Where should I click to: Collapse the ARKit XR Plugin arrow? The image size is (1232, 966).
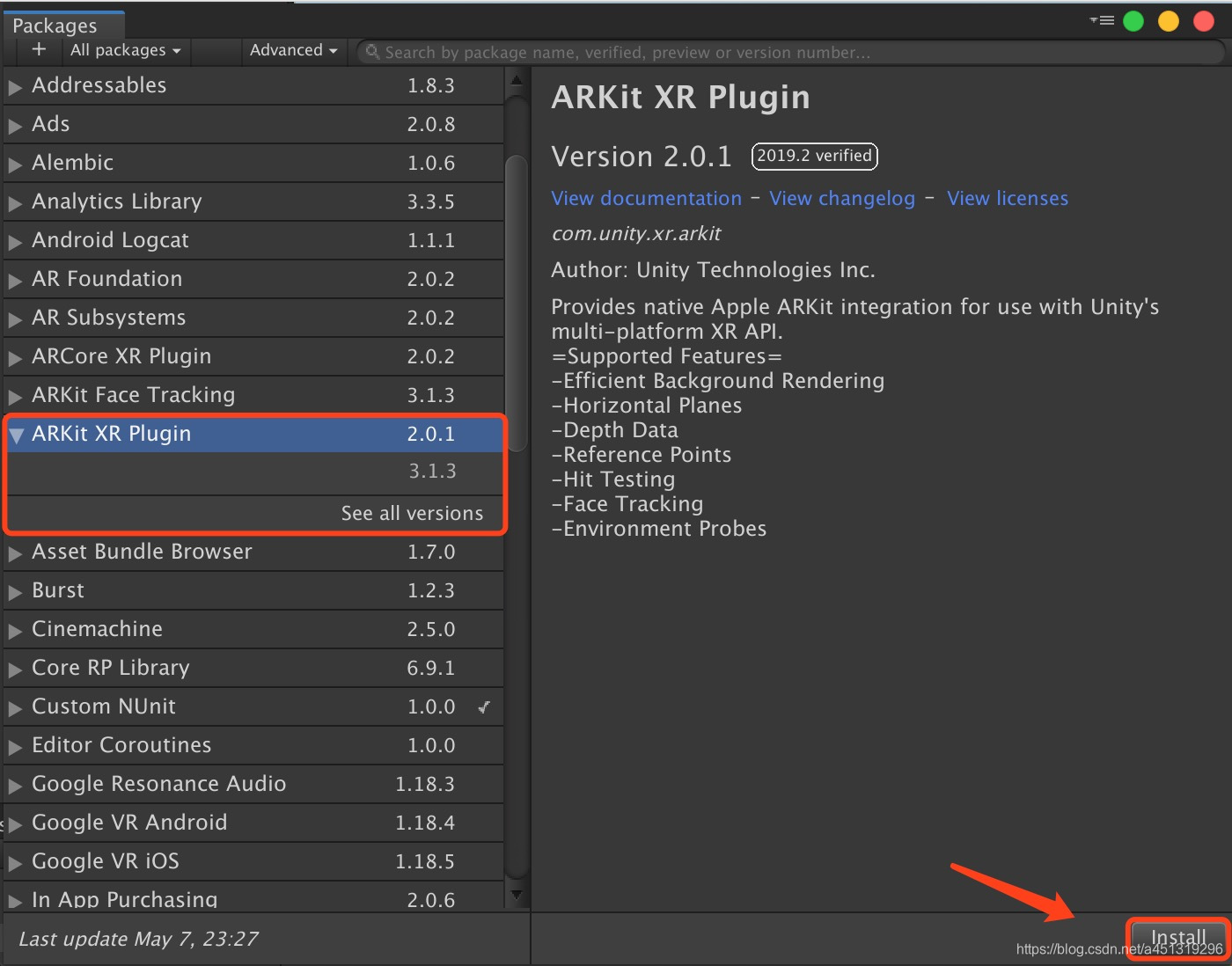[x=16, y=435]
